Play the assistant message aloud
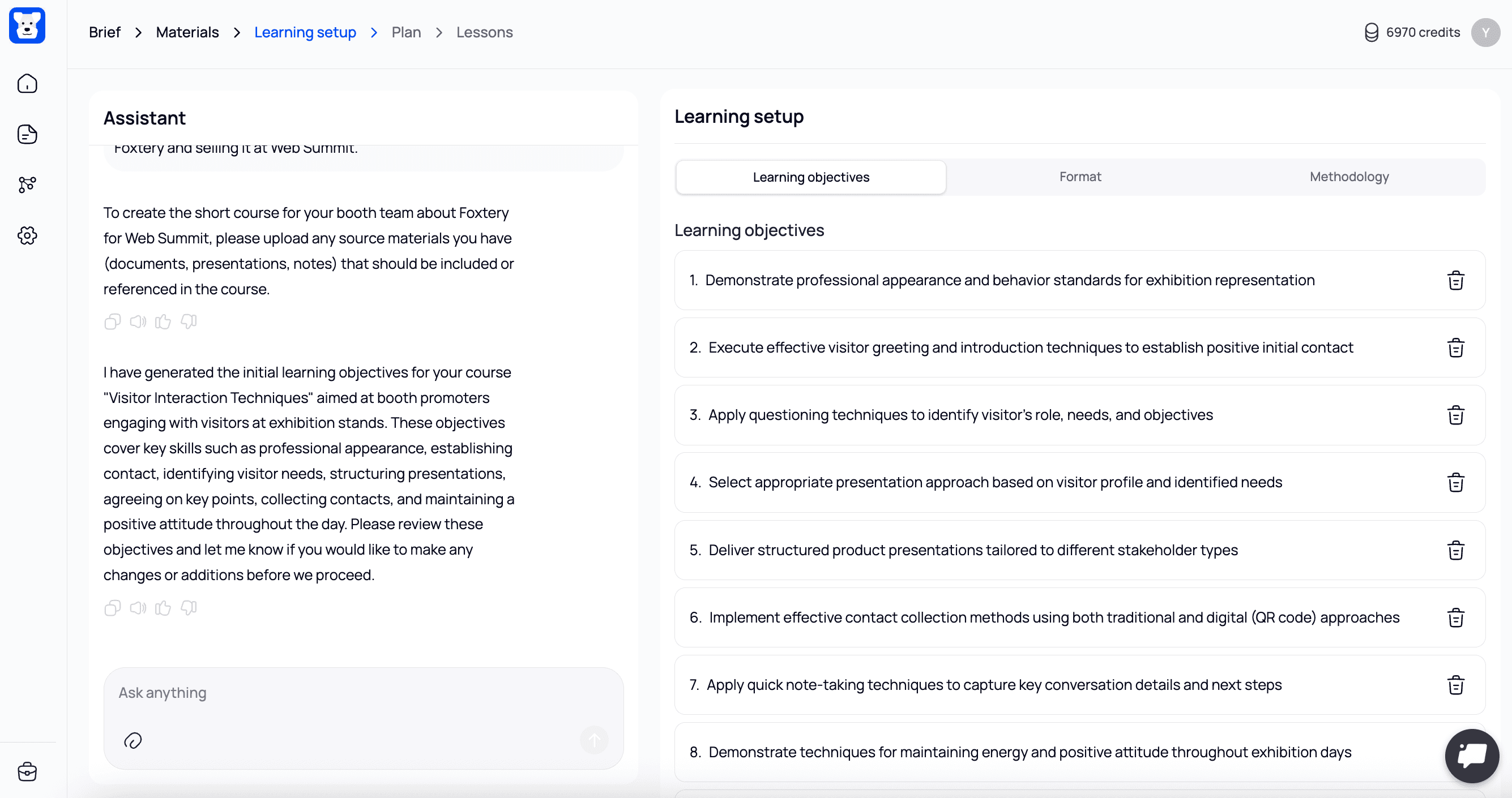 pos(138,608)
